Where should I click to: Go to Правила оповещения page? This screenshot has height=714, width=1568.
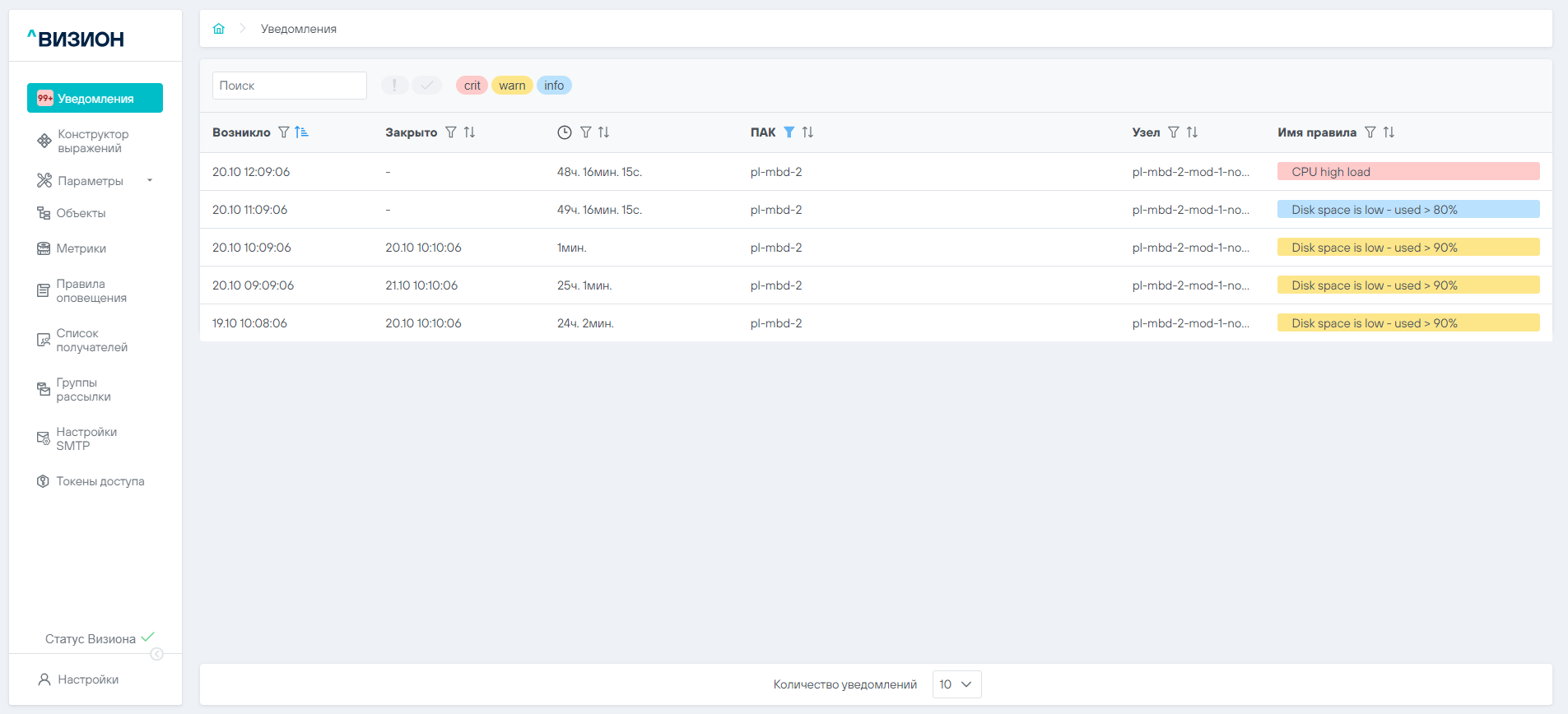tap(91, 291)
